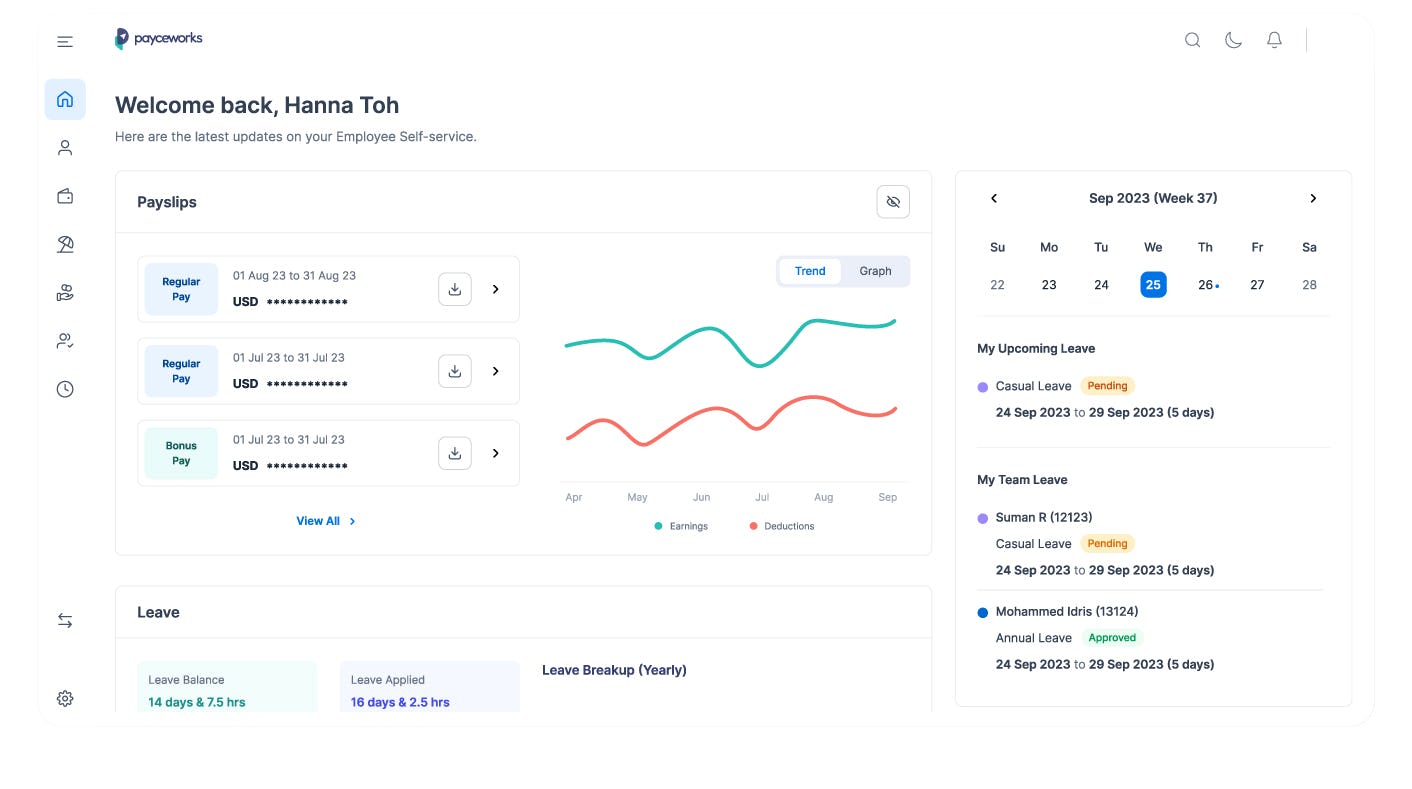
Task: Click the Pending badge for Suman R
Action: point(1107,544)
